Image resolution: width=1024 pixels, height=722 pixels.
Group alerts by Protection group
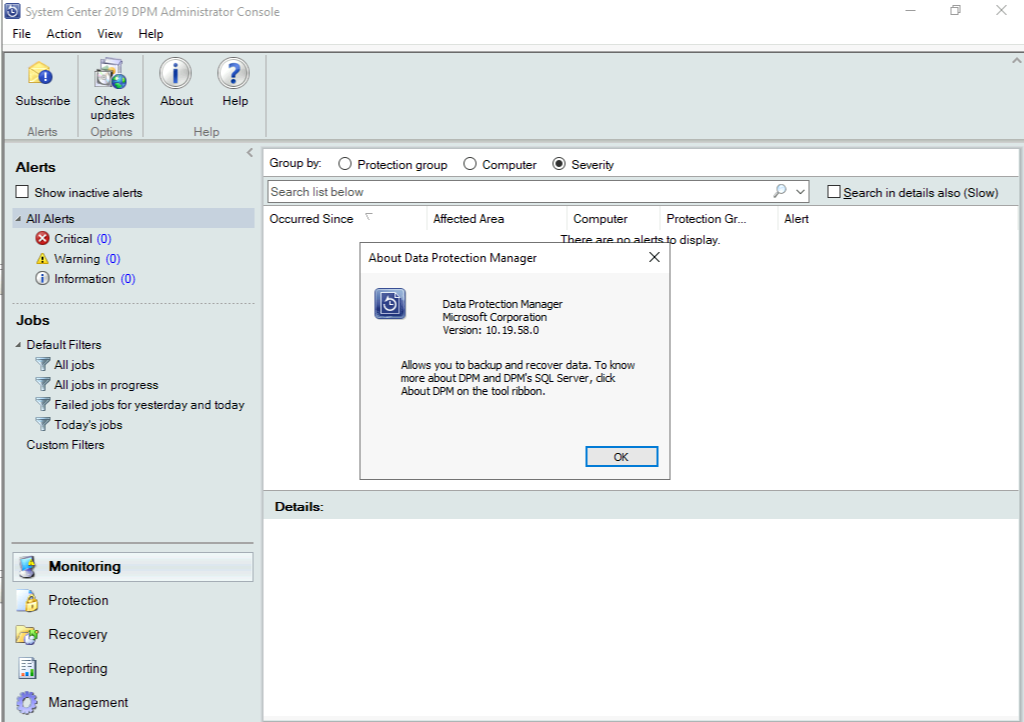click(345, 164)
